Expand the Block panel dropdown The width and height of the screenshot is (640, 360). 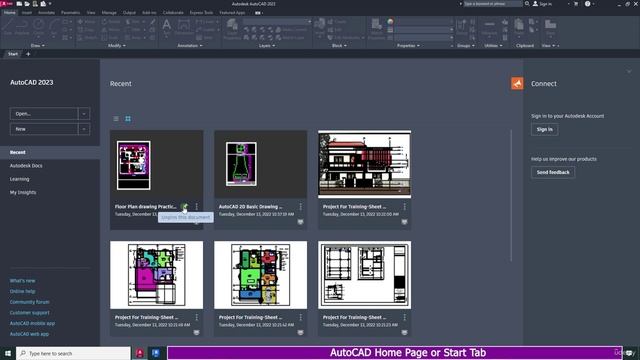[339, 46]
